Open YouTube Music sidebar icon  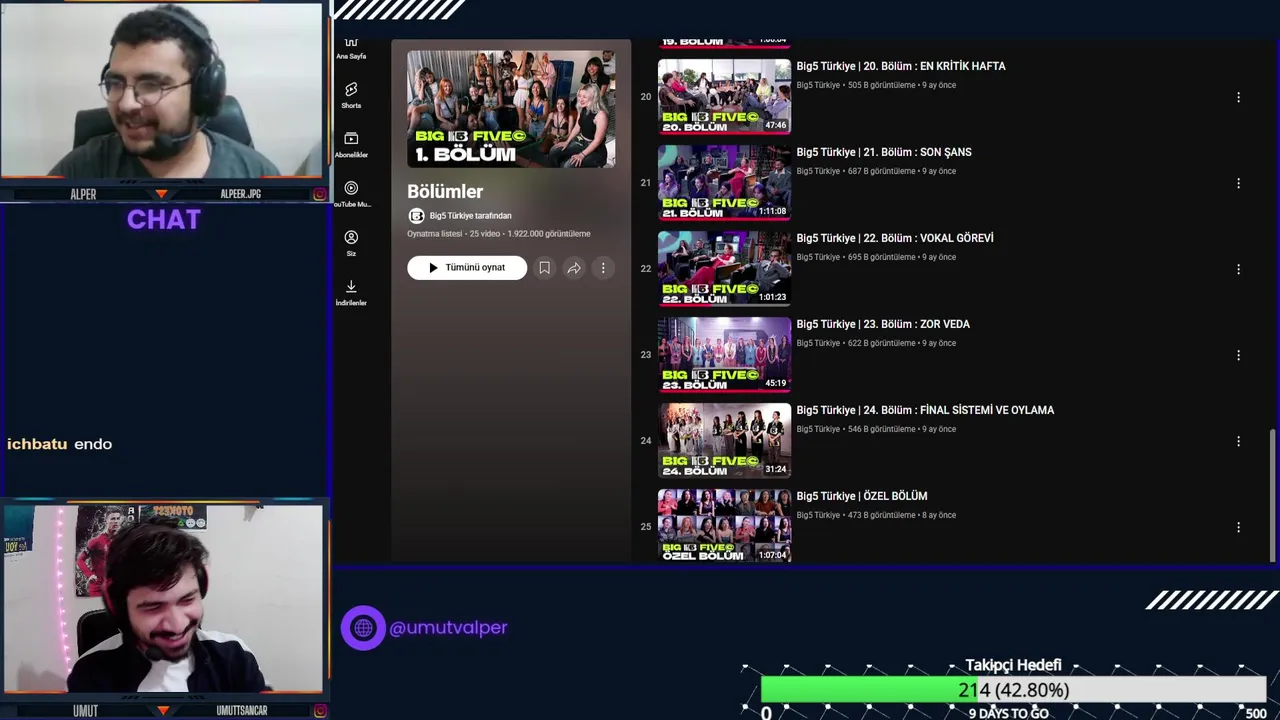351,194
